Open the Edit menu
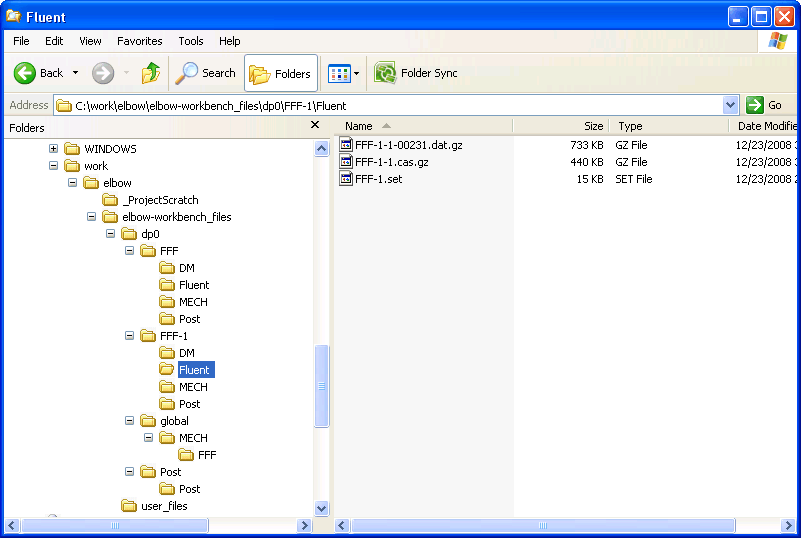This screenshot has width=801, height=538. click(x=54, y=41)
